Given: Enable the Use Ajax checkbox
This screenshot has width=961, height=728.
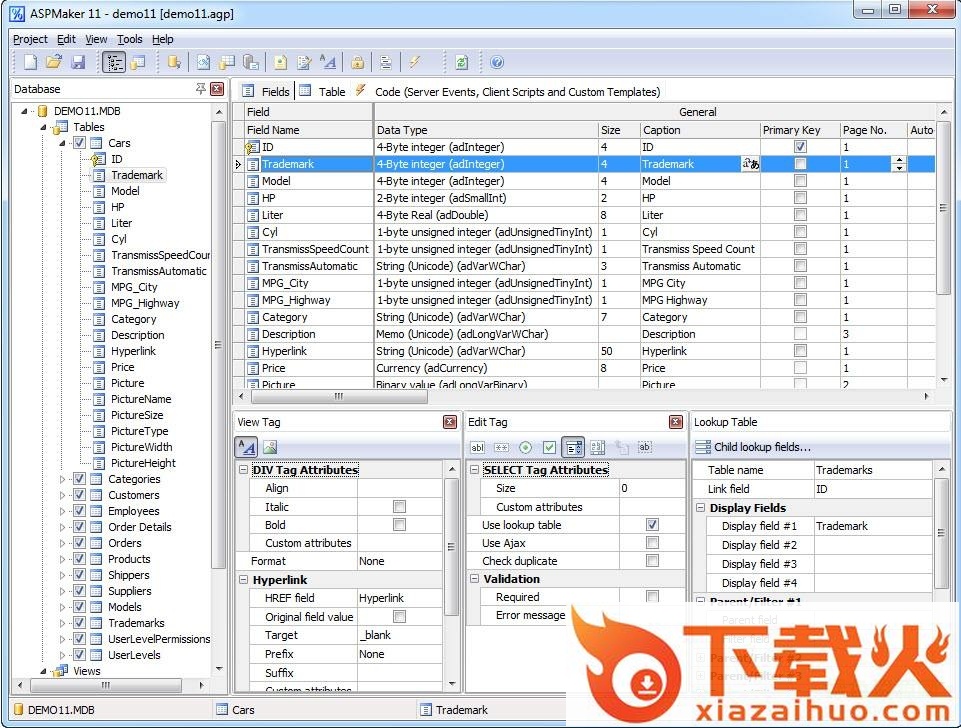Looking at the screenshot, I should click(x=652, y=543).
